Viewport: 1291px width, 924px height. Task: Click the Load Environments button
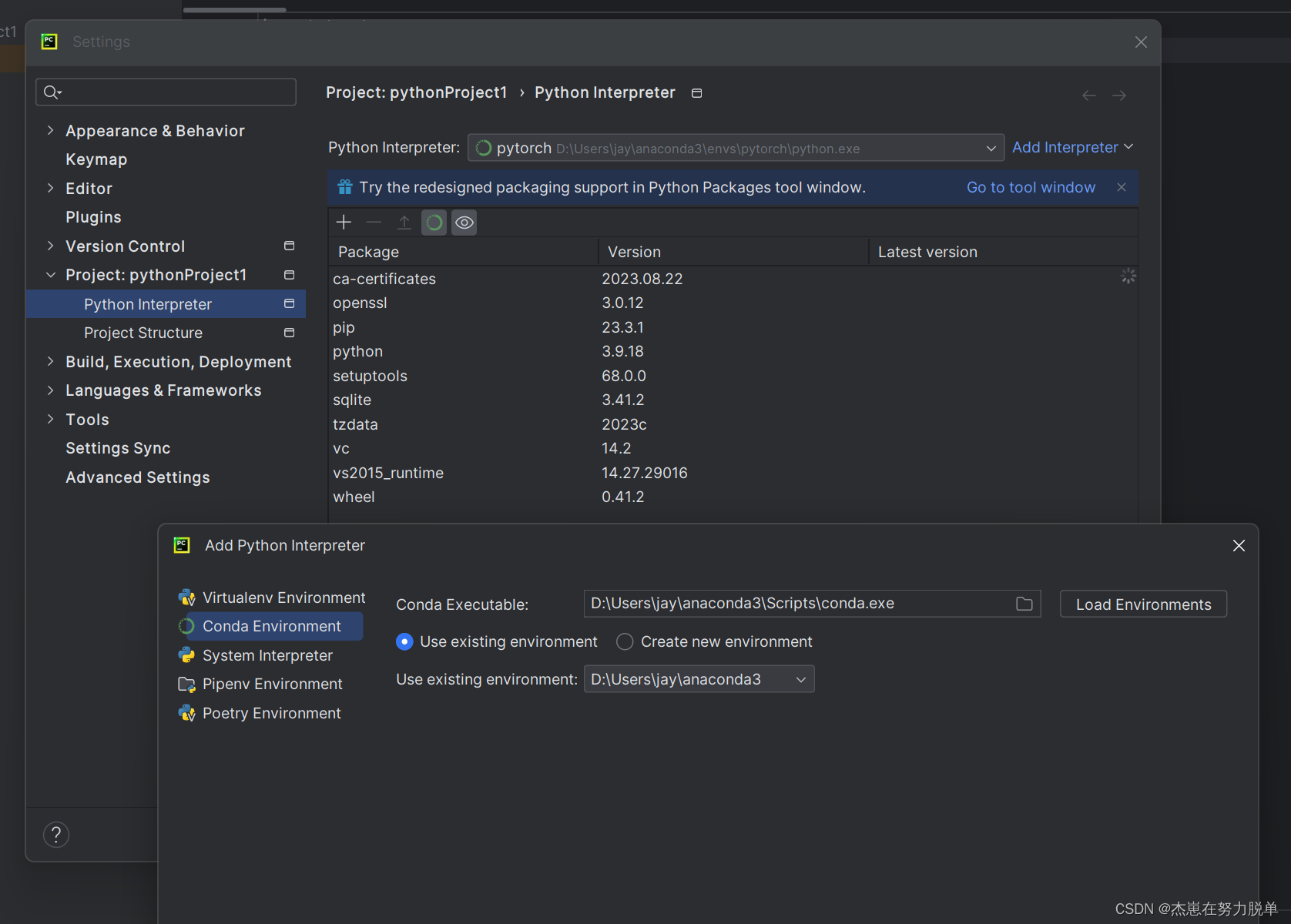[x=1143, y=604]
